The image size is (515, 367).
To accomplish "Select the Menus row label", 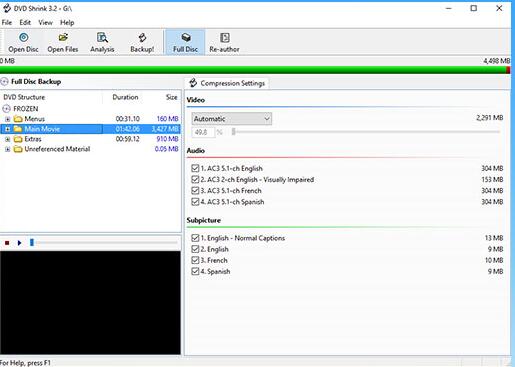I will point(35,119).
